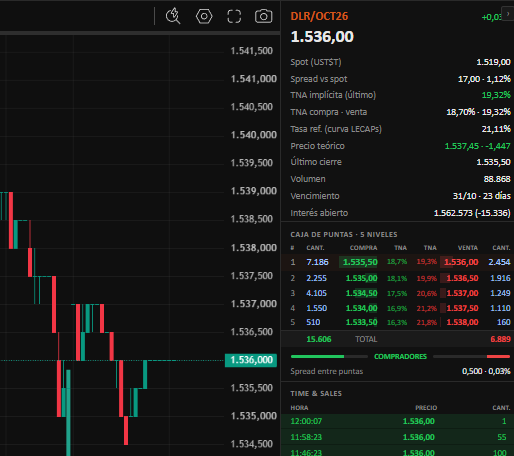This screenshot has width=514, height=456.
Task: Click Volumen value 88.868
Action: point(497,179)
